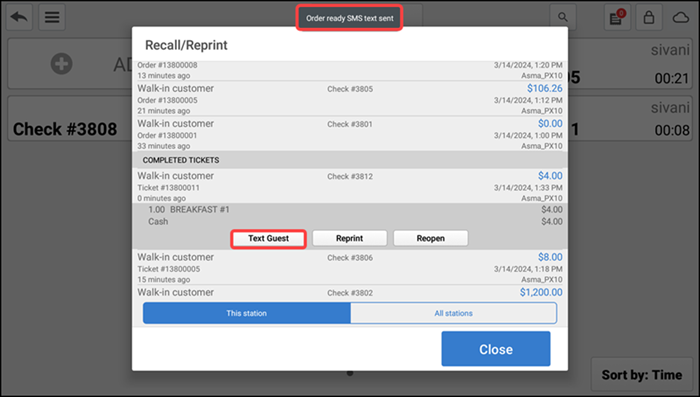Click Order #13800005 text
The image size is (700, 397).
coord(167,100)
